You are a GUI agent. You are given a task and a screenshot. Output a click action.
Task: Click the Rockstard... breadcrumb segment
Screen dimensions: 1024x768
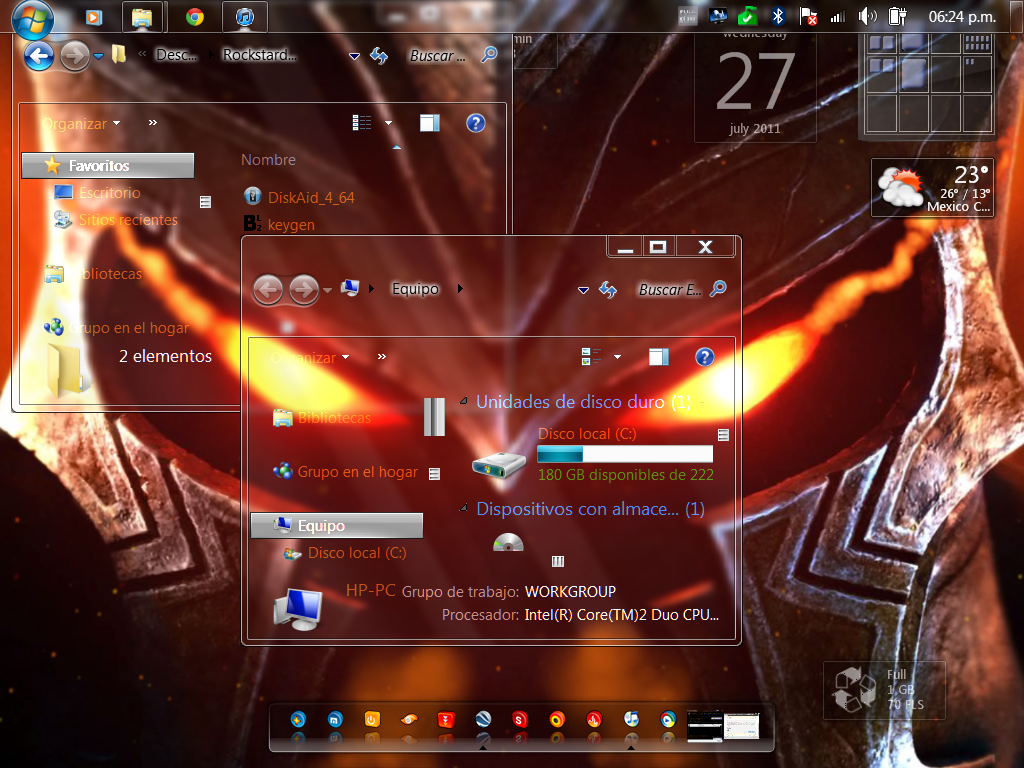[x=259, y=55]
